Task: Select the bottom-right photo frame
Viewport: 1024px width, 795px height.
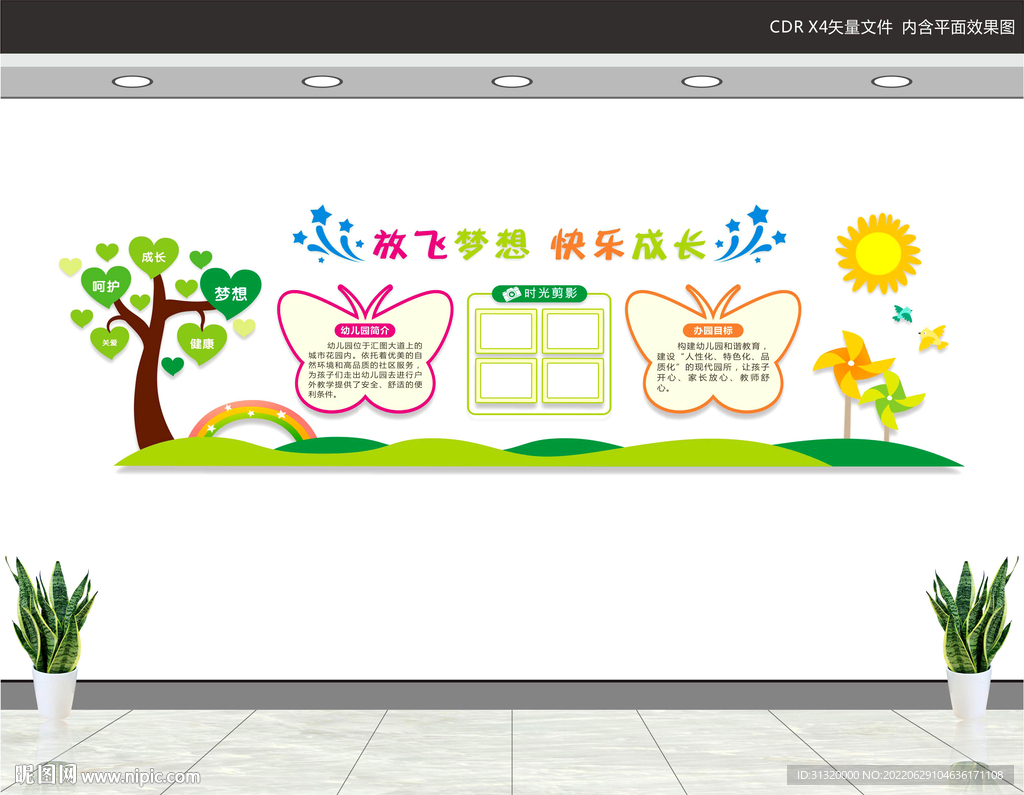Action: pos(573,380)
